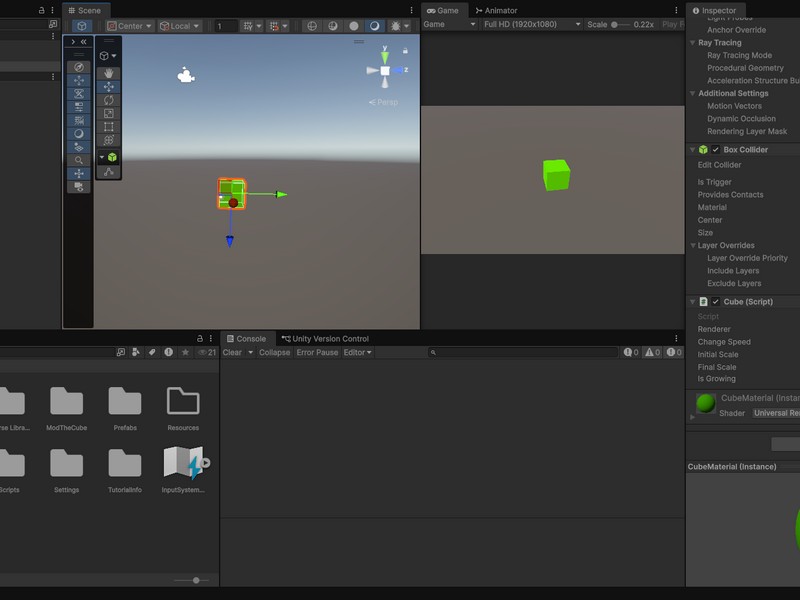
Task: Select the Rotate tool
Action: pos(109,100)
